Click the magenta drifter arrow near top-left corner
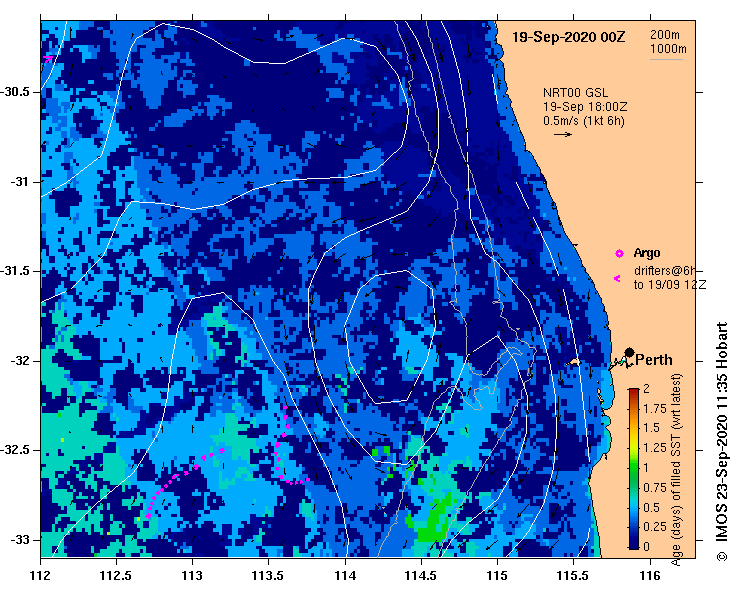739x592 pixels. tap(48, 58)
